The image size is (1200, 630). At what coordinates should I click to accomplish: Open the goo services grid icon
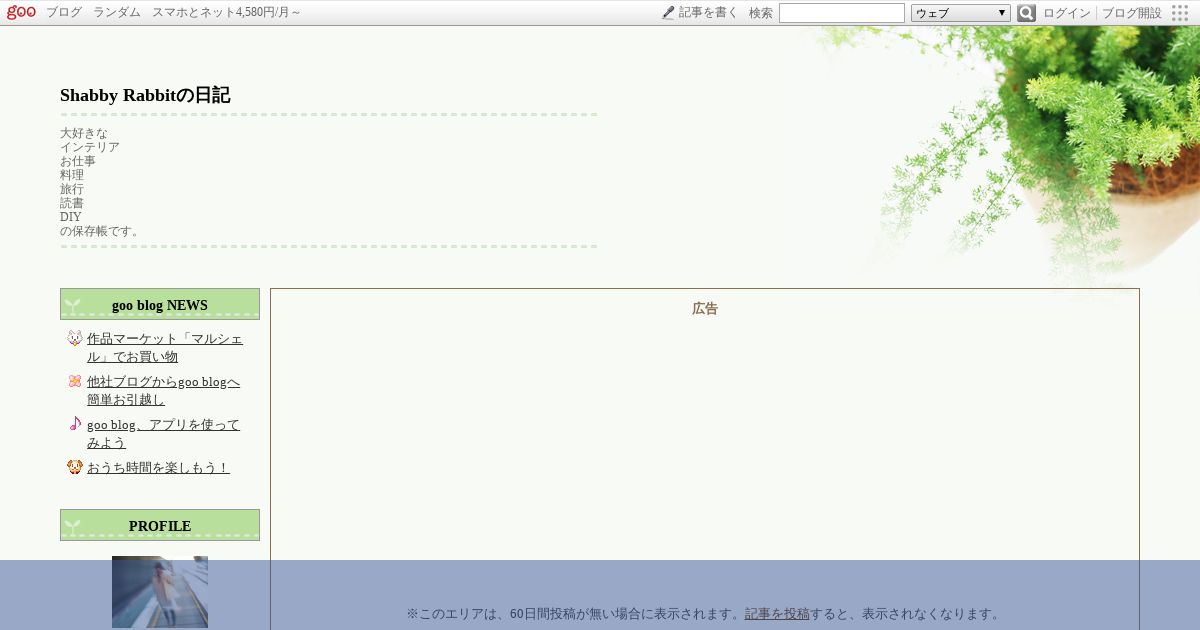coord(1180,13)
